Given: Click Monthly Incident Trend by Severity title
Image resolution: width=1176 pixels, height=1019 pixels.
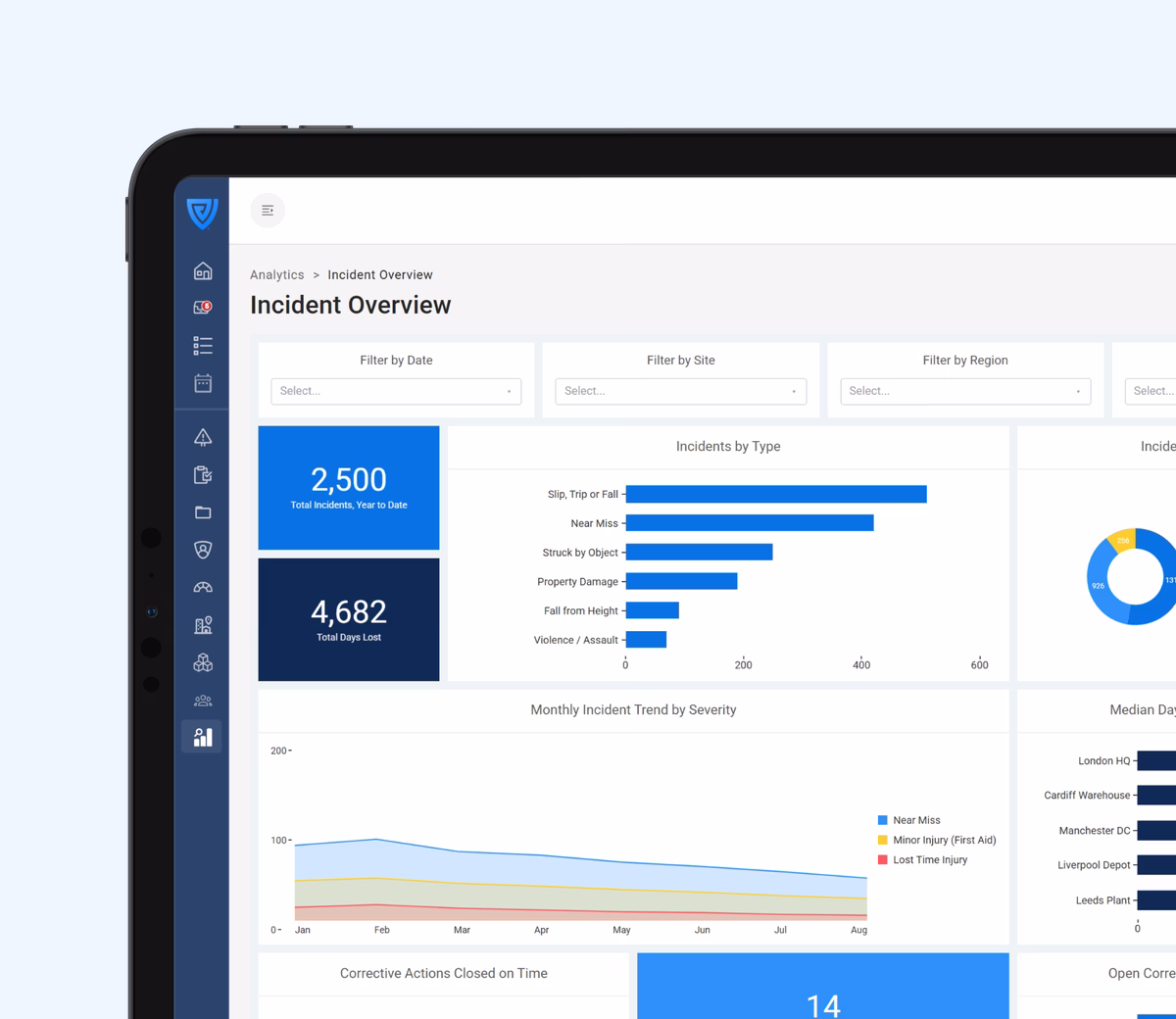Looking at the screenshot, I should click(633, 710).
